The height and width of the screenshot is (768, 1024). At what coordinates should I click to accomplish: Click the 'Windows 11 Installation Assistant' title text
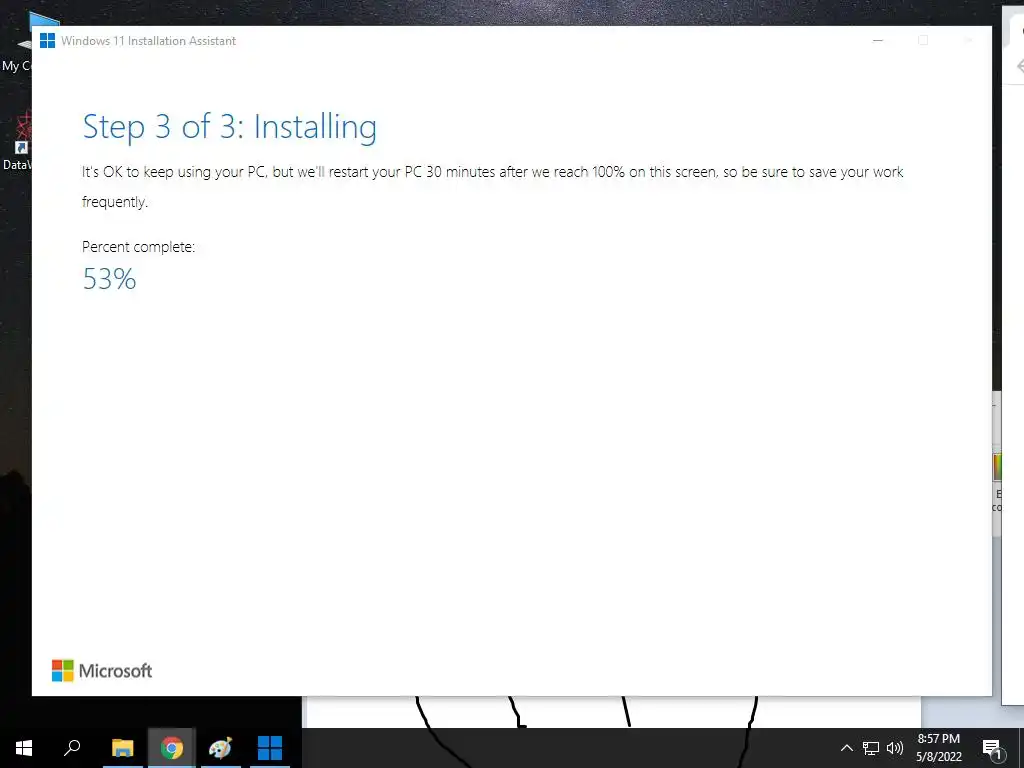(148, 40)
